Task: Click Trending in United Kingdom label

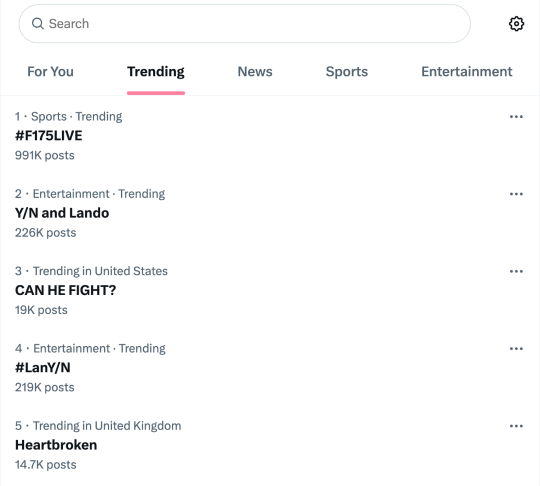Action: tap(107, 426)
